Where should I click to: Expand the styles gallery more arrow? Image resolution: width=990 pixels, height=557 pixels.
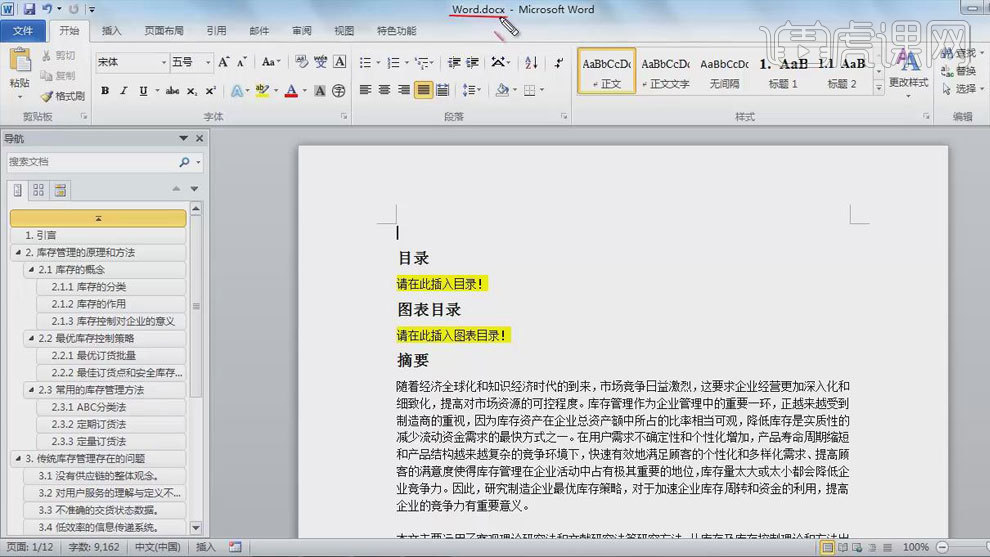pos(878,88)
